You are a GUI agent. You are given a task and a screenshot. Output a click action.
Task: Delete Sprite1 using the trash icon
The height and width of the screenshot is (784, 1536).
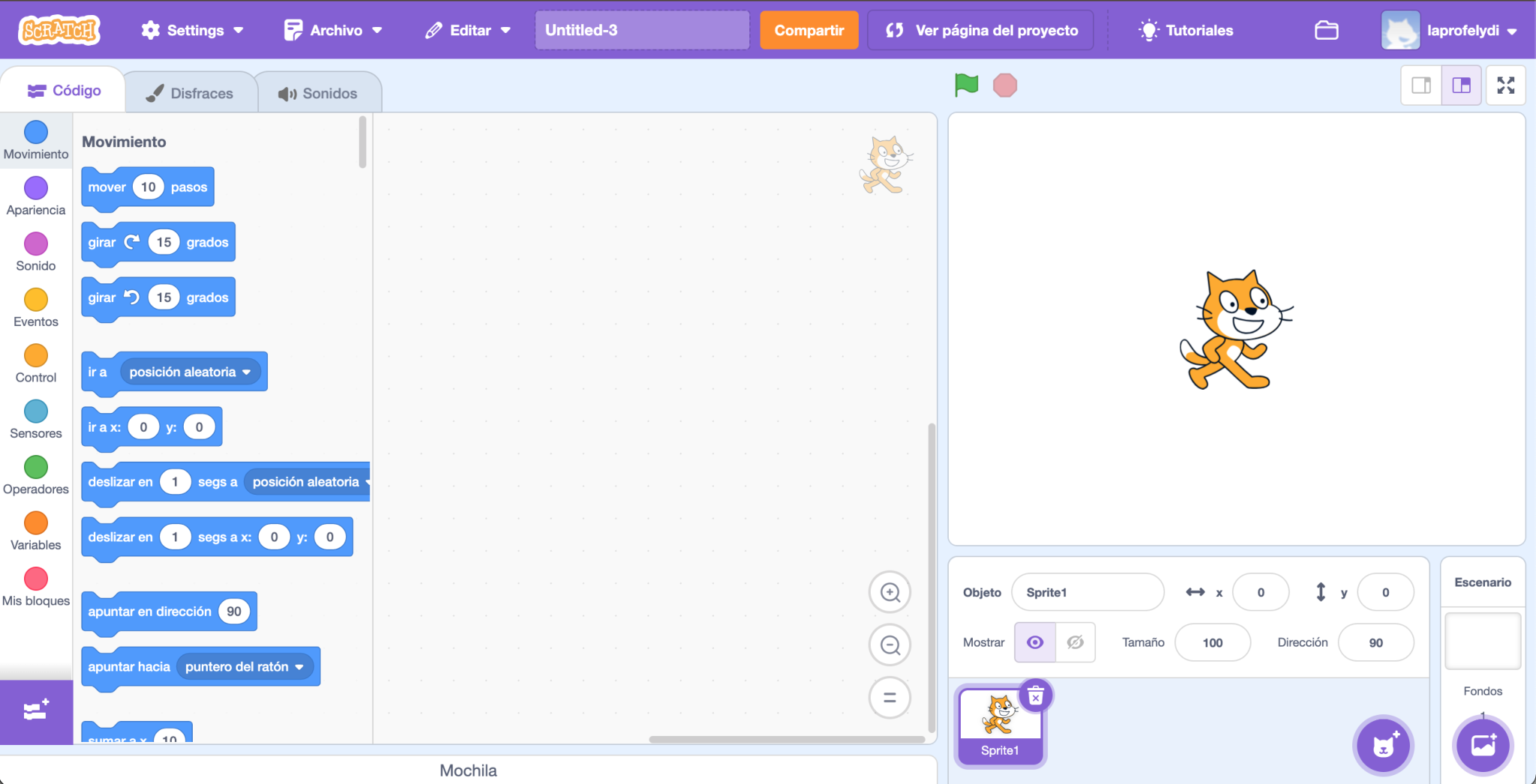point(1036,697)
